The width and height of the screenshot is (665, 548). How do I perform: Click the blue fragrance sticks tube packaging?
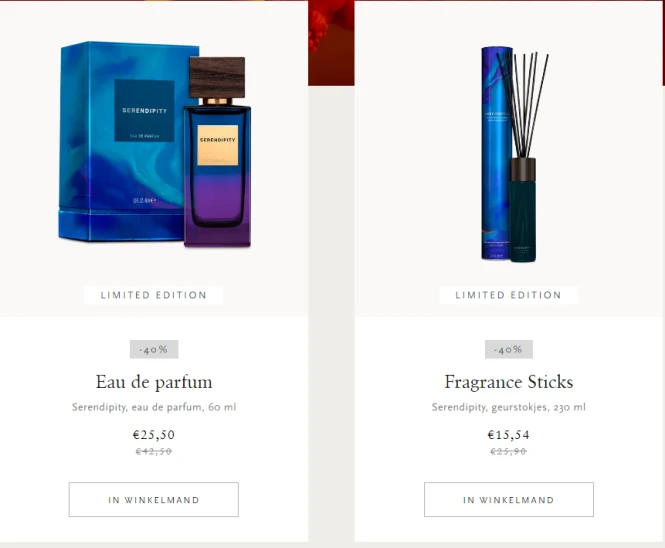(495, 153)
